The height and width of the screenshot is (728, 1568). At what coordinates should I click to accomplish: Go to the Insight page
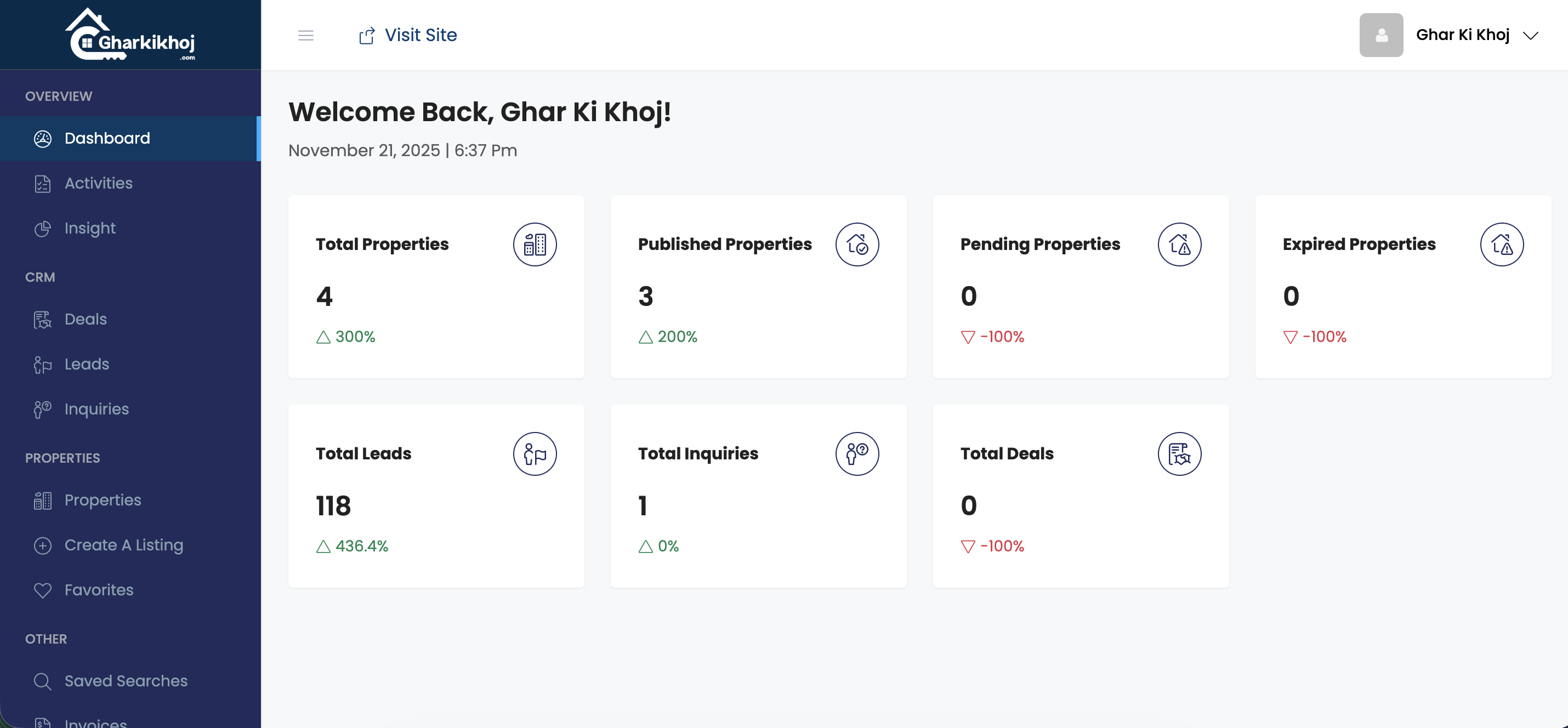pyautogui.click(x=90, y=229)
